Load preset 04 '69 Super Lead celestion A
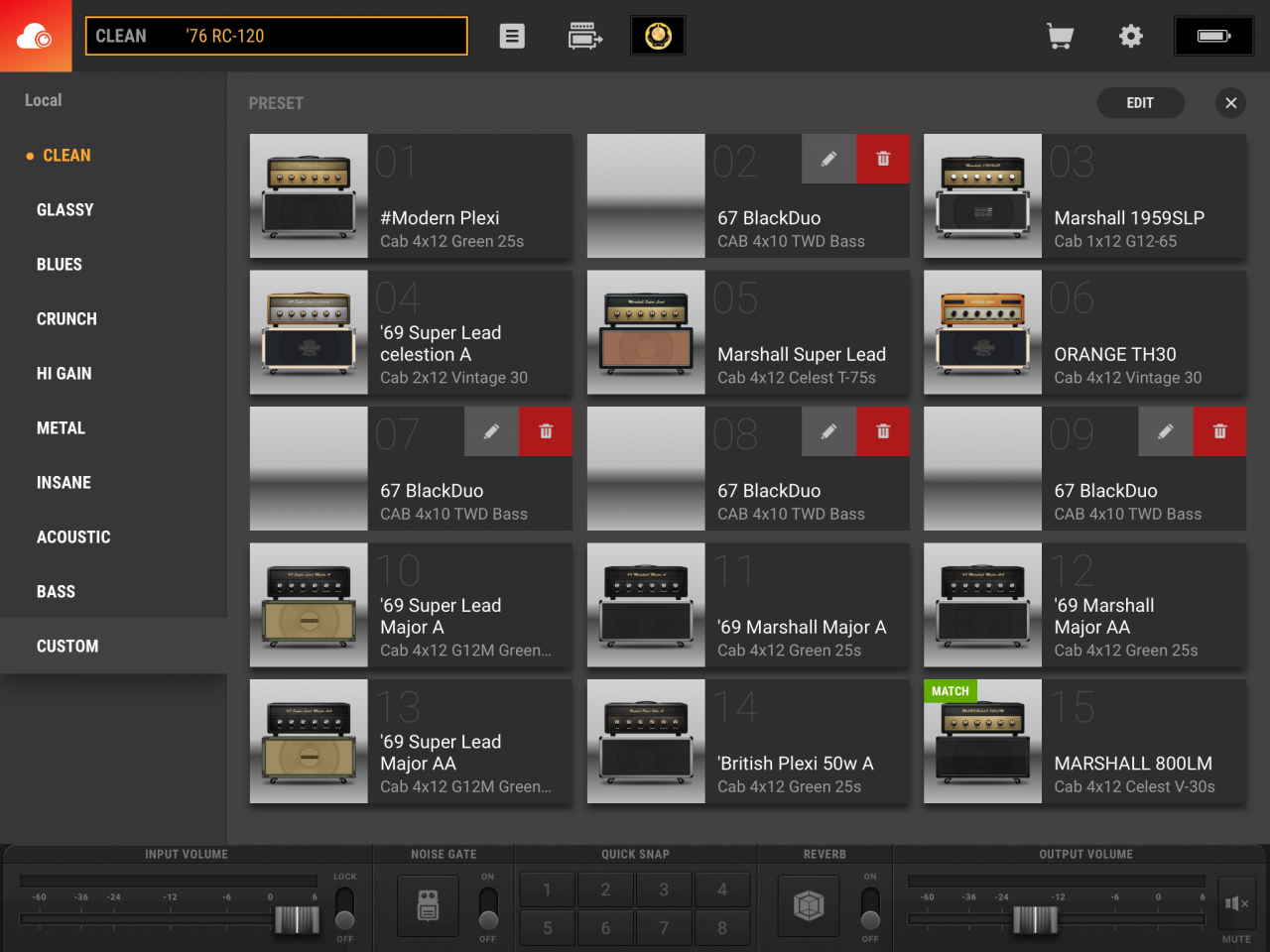 pyautogui.click(x=411, y=332)
